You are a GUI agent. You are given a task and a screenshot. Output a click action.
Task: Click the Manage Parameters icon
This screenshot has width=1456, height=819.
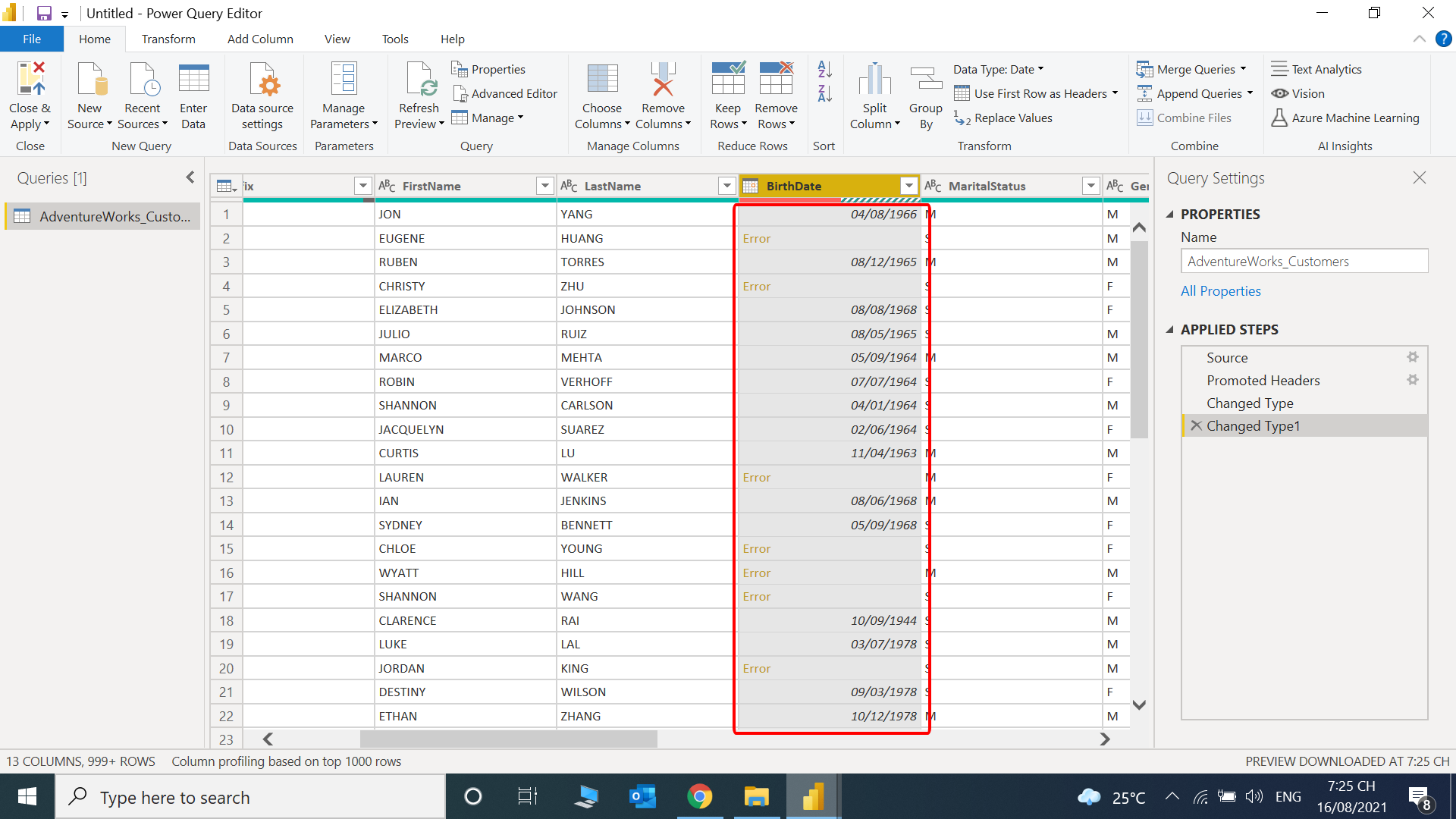pos(344,79)
